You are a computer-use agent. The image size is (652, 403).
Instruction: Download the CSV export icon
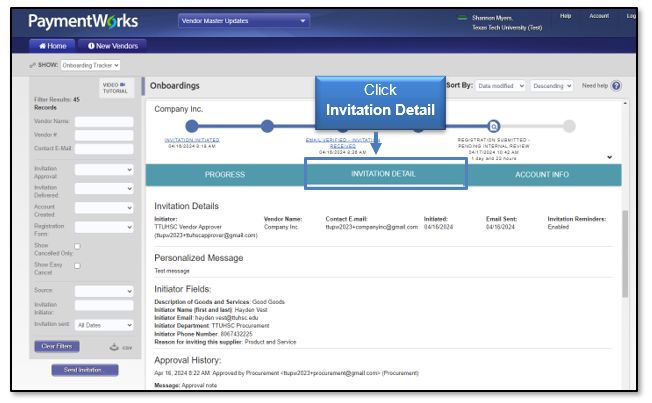coord(121,347)
